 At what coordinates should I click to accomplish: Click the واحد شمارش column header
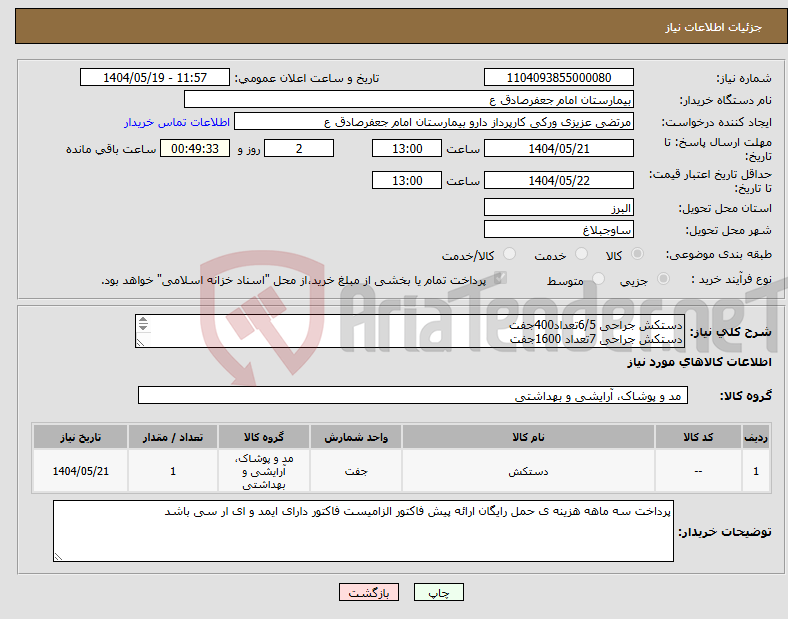[356, 437]
